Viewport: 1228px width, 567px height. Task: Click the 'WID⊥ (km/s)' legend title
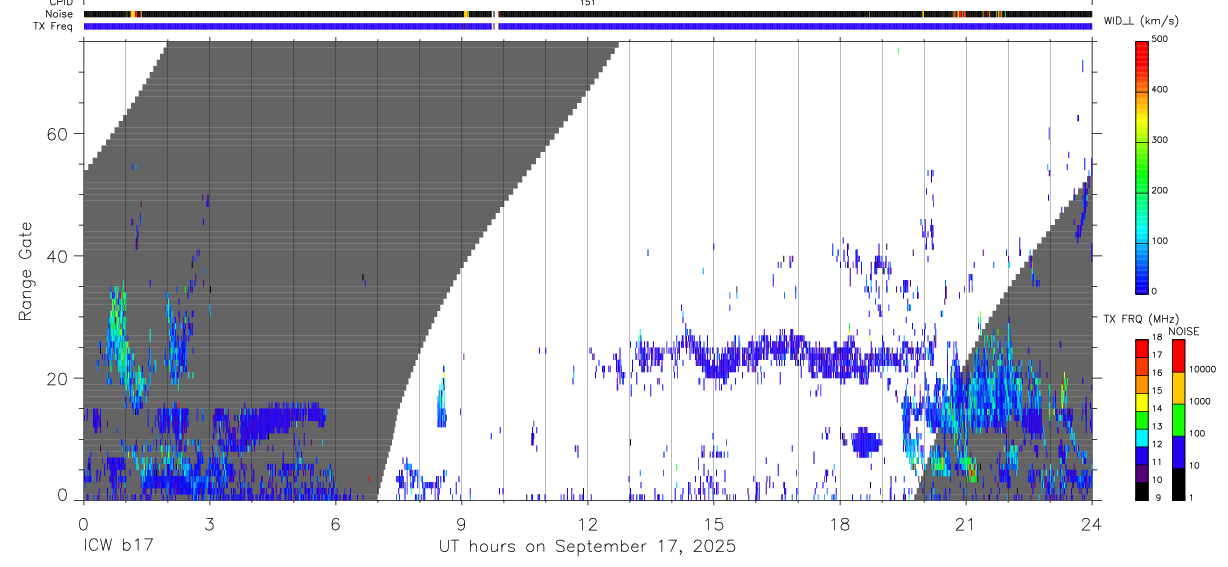1140,21
